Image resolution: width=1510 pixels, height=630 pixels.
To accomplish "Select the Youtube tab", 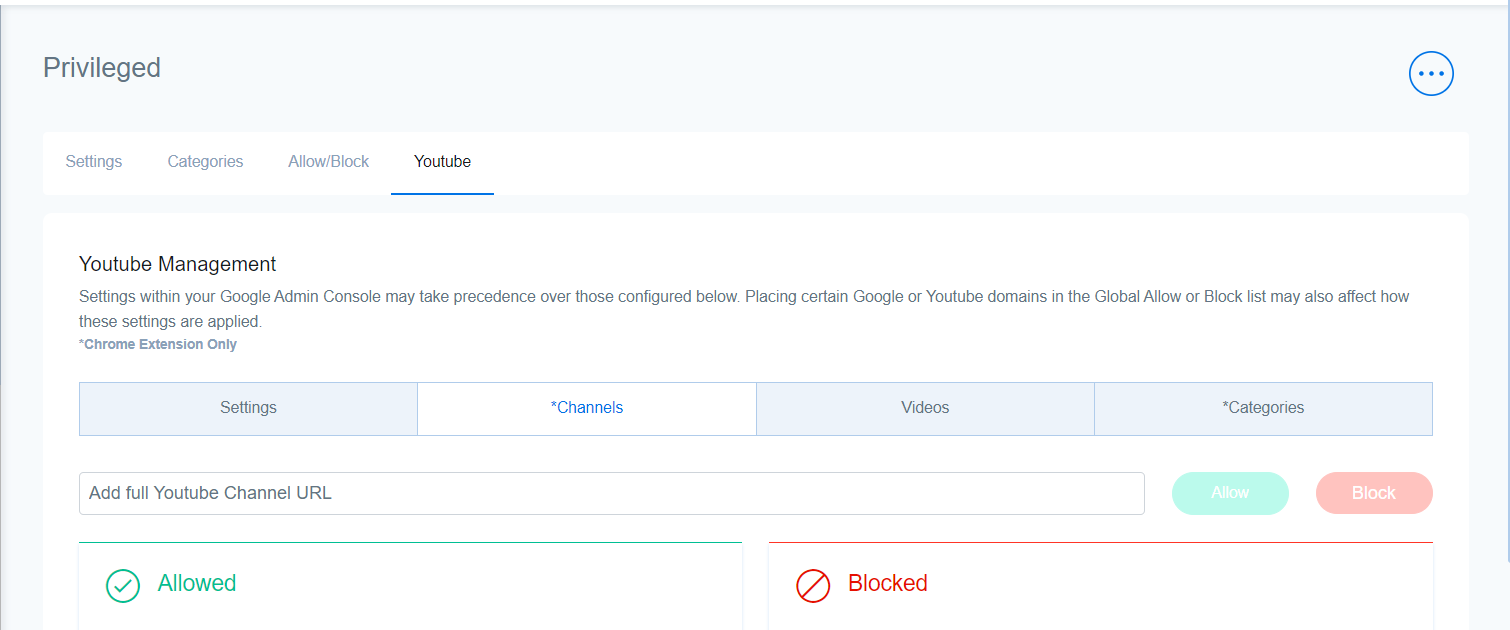I will click(442, 161).
